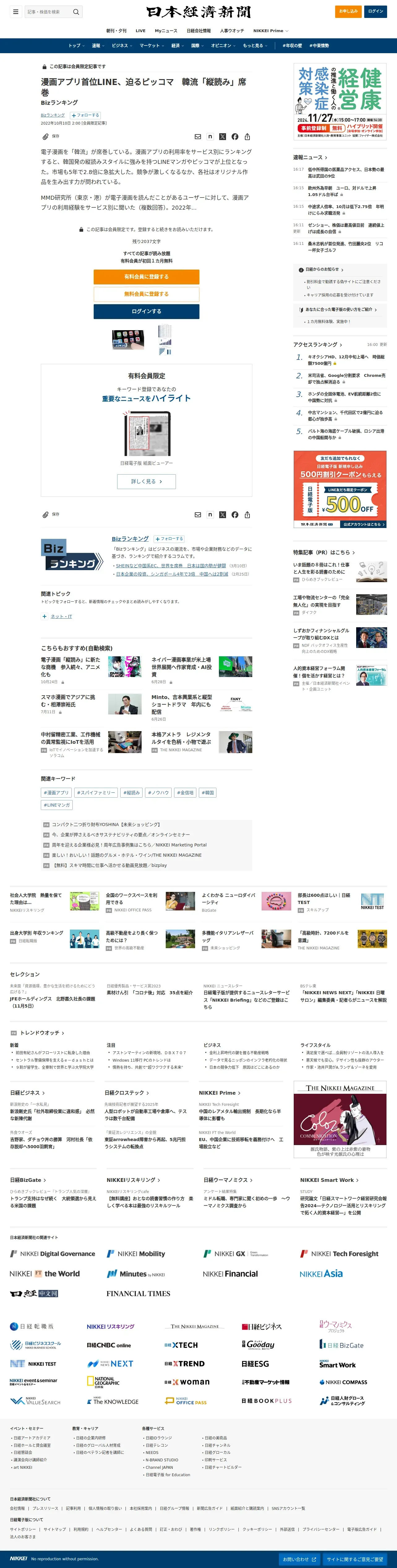This screenshot has width=397, height=1568.
Task: Click the 日経xTECH logo
Action: click(181, 1345)
